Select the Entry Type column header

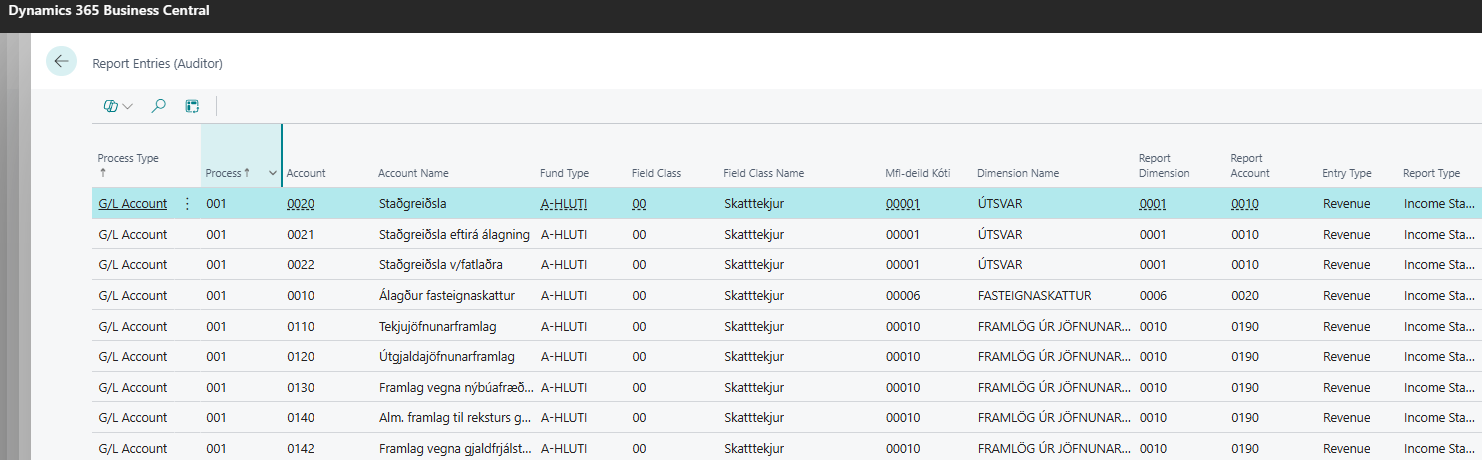point(1346,173)
